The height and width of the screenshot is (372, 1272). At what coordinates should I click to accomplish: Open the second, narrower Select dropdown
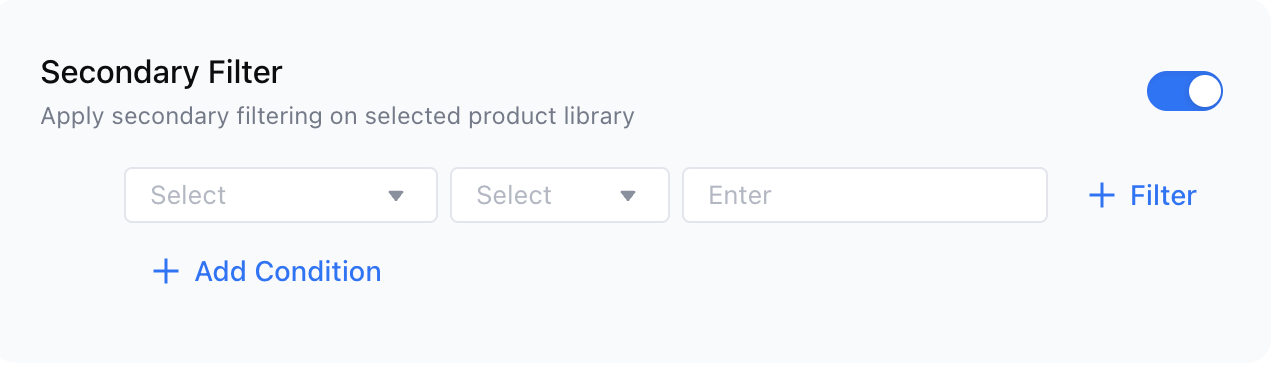(x=560, y=195)
